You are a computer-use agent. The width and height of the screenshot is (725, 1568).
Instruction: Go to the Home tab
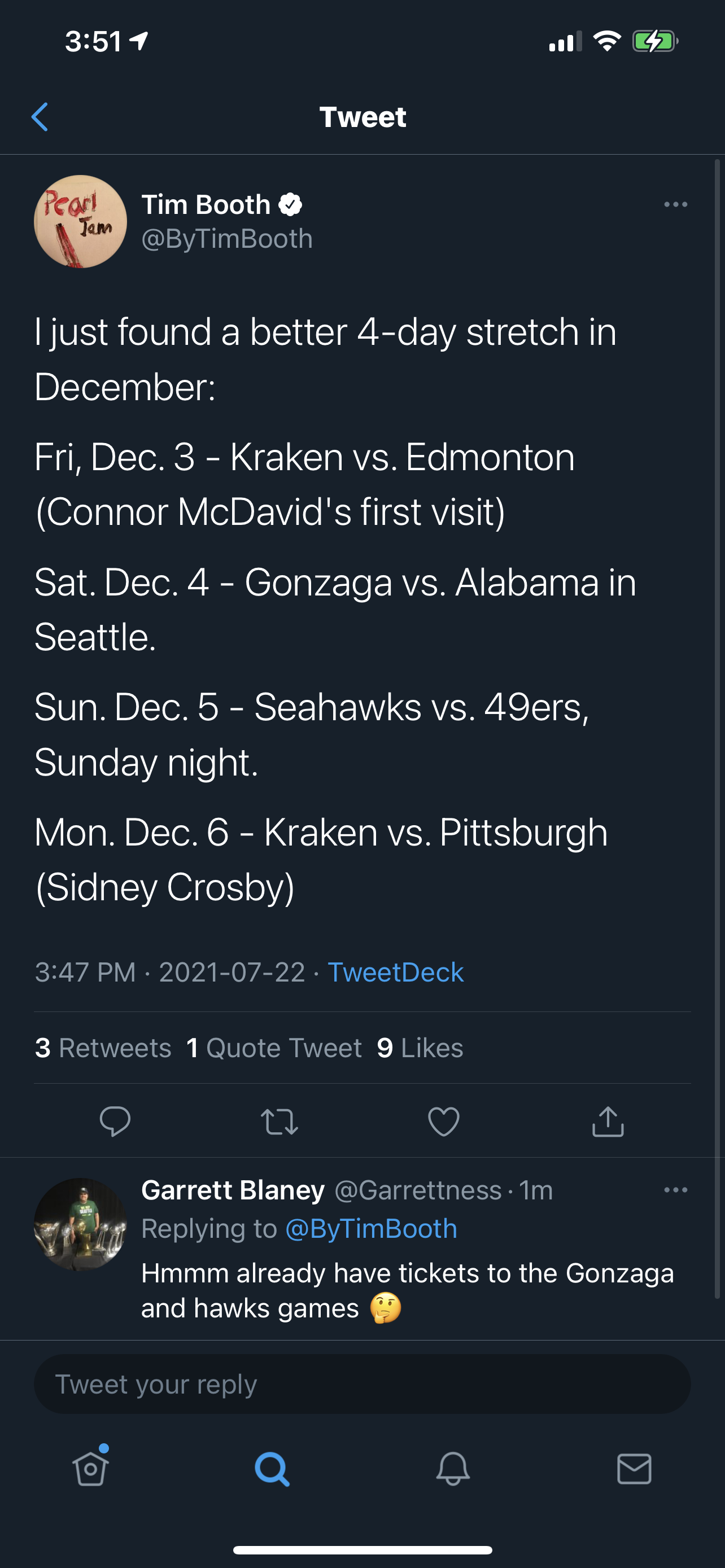pos(91,1469)
